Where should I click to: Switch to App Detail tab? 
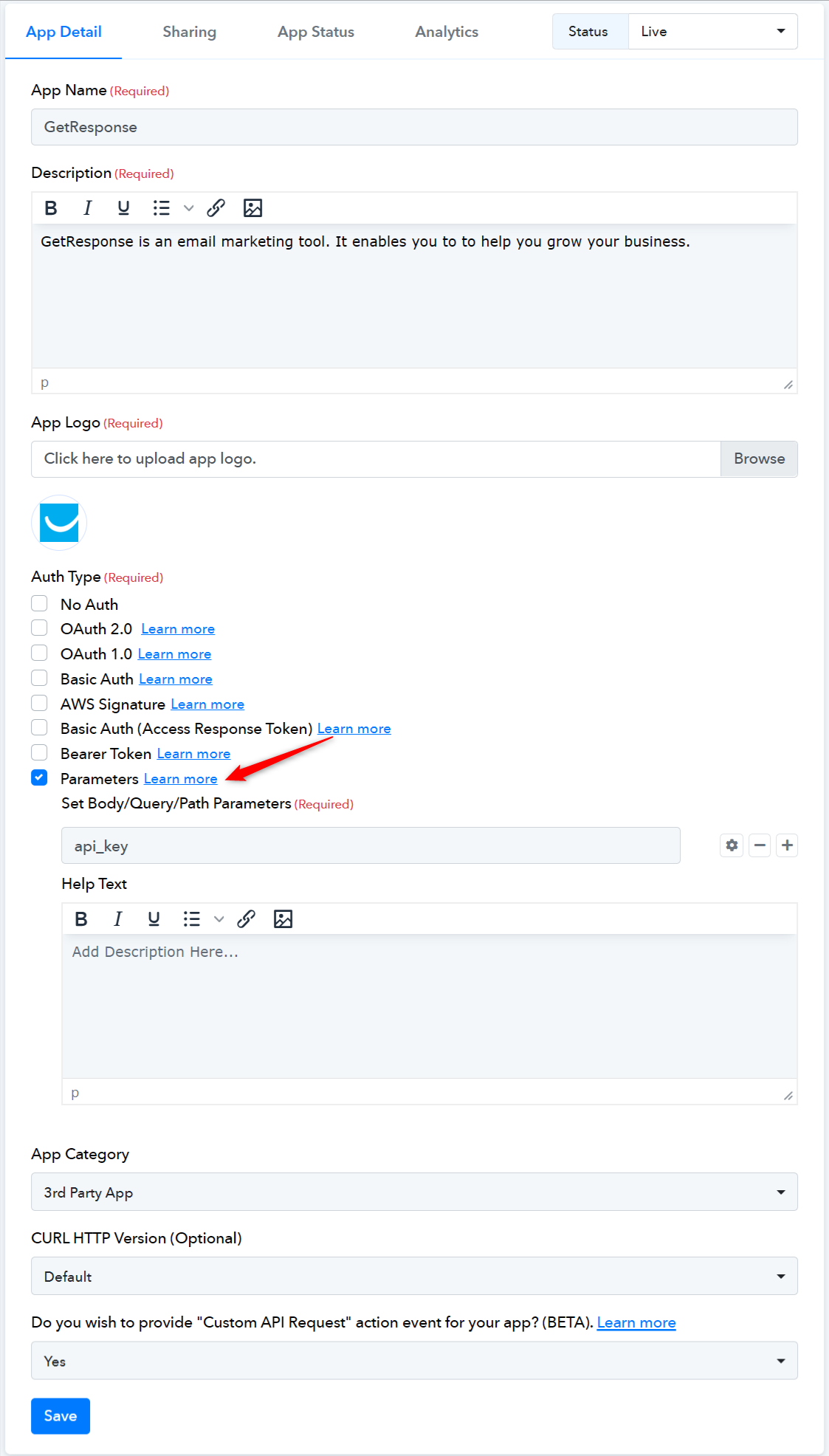pos(63,32)
